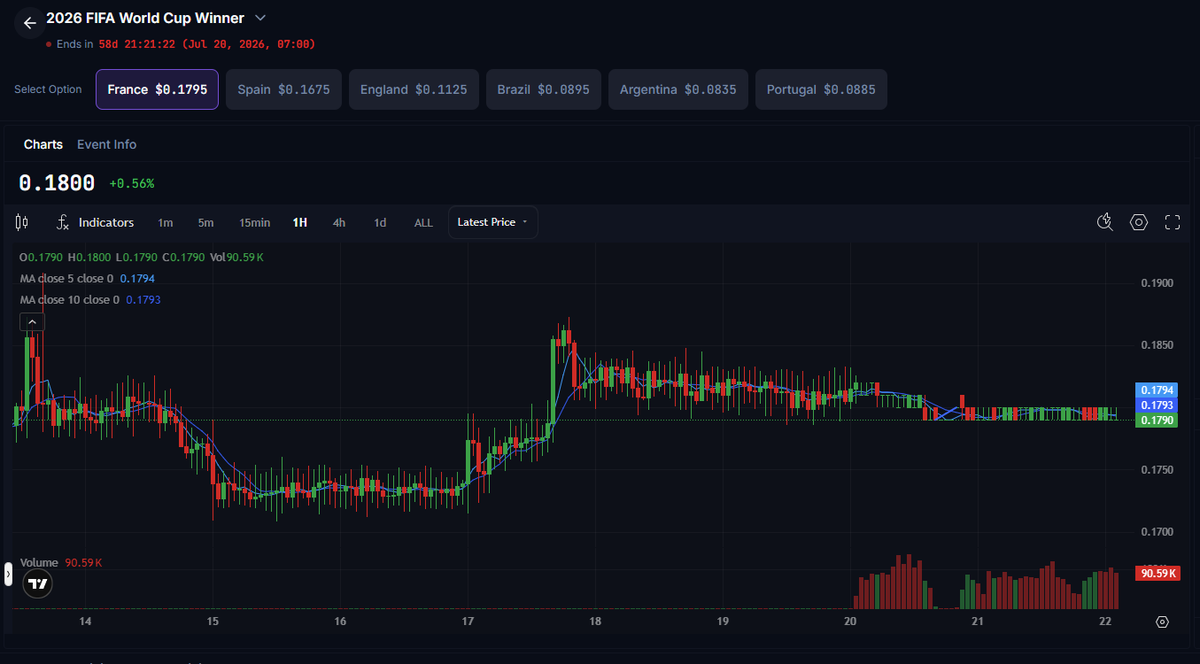
Task: Click date 21 on the time axis
Action: [x=977, y=621]
